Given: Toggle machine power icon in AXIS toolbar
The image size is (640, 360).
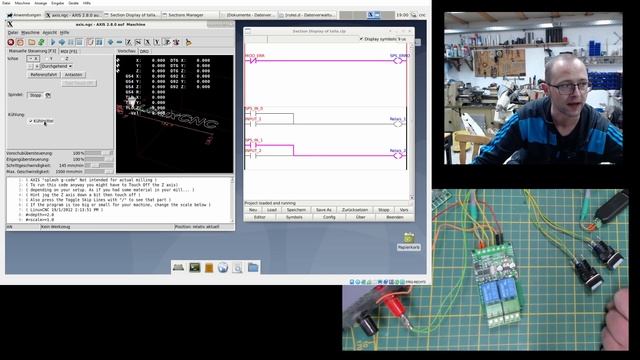Looking at the screenshot, I should 20,42.
